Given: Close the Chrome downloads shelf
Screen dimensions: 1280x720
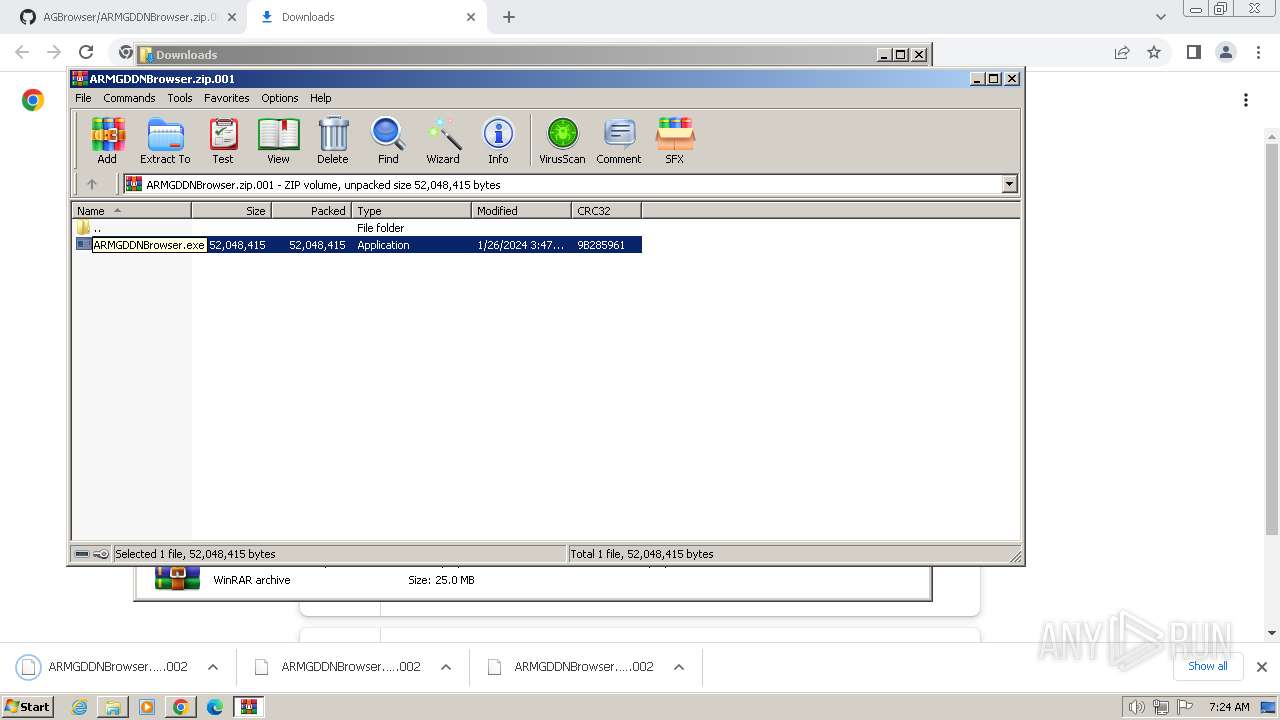Looking at the screenshot, I should coord(1262,667).
